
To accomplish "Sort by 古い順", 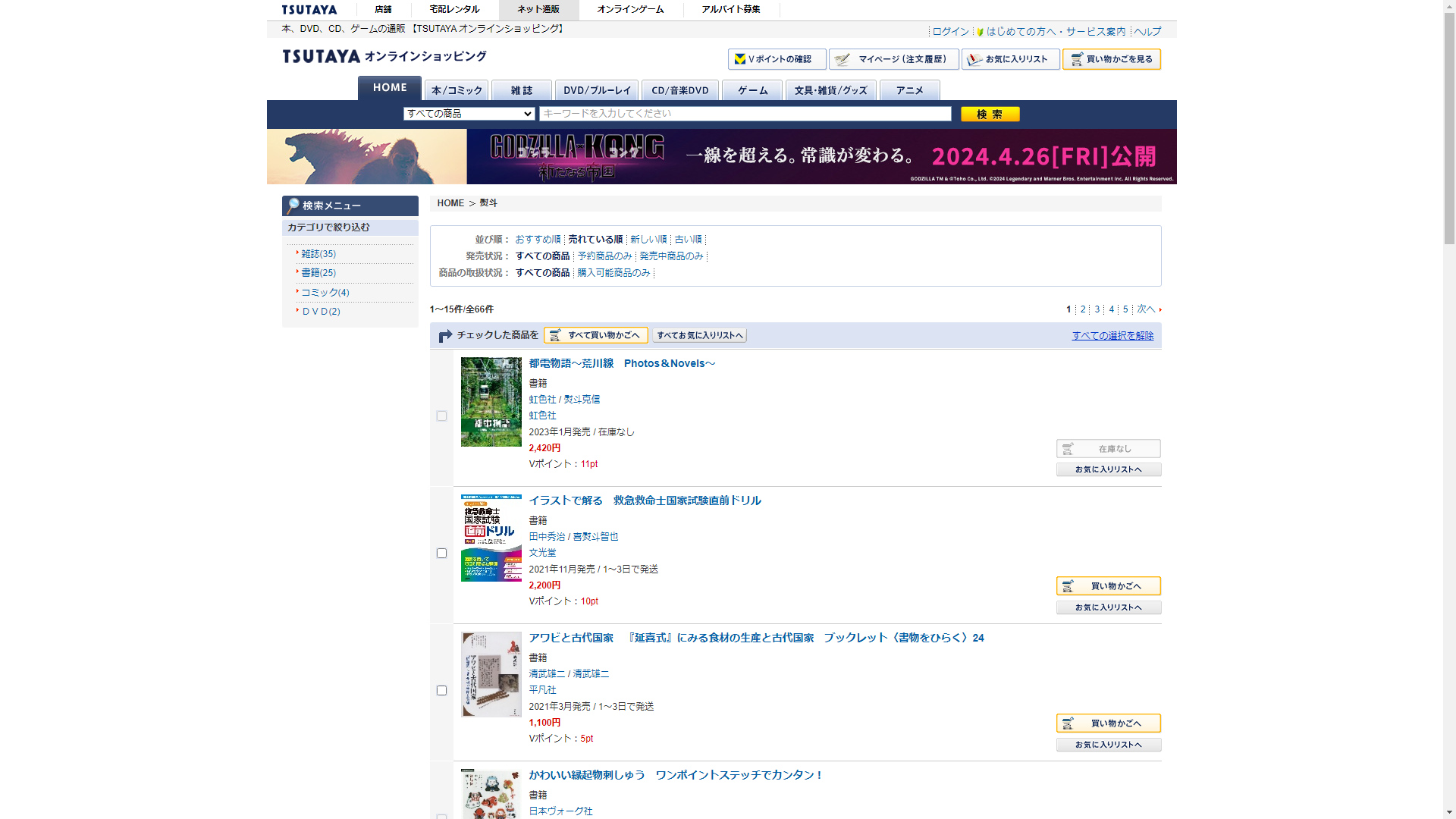I will tap(689, 240).
